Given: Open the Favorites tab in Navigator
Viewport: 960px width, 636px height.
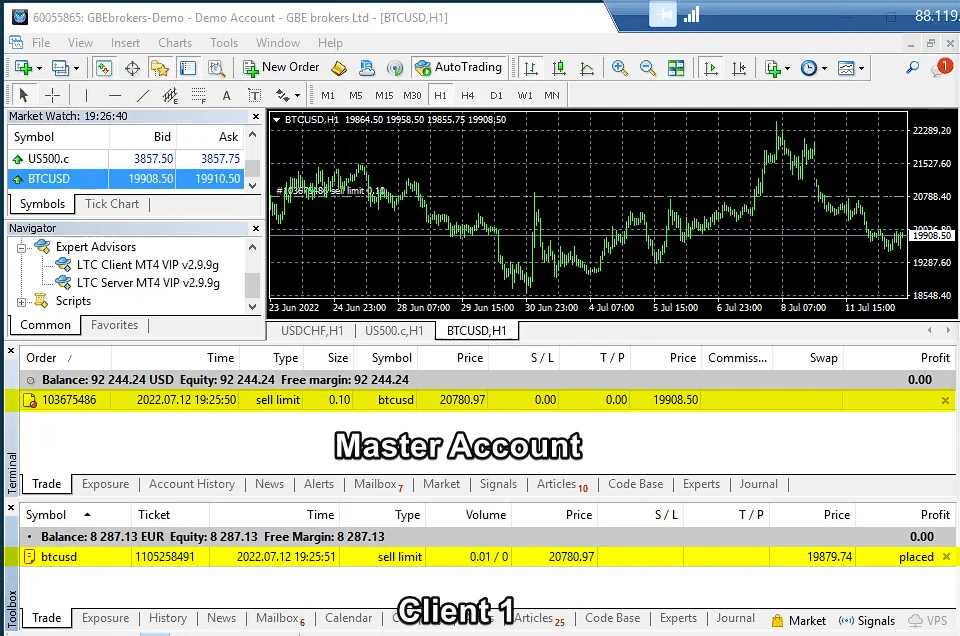Looking at the screenshot, I should (x=114, y=325).
